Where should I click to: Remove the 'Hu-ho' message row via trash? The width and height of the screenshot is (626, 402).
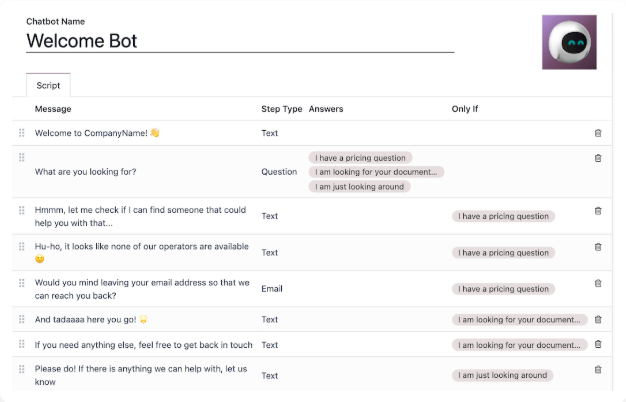tap(598, 247)
